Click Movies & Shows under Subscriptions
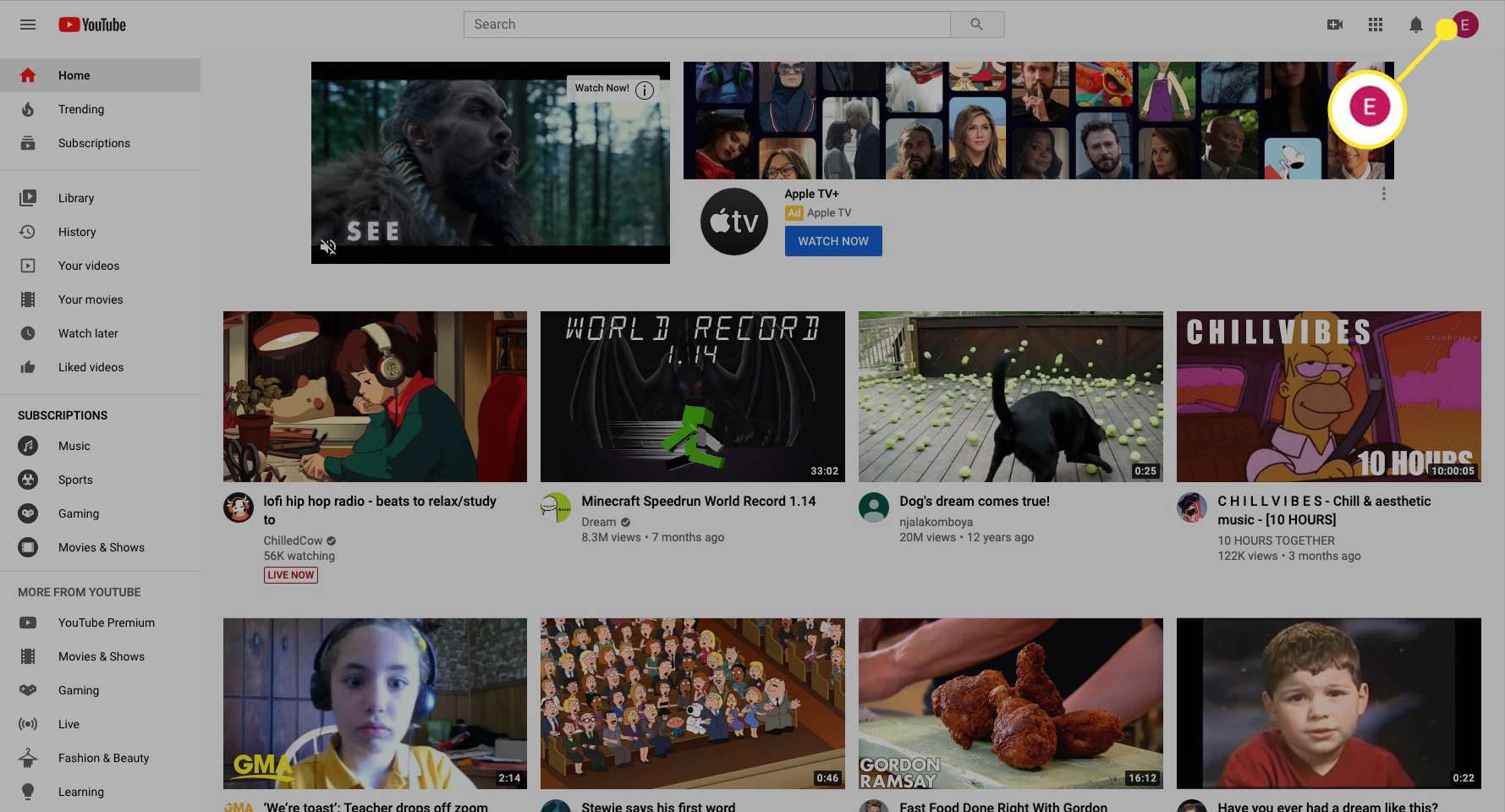The width and height of the screenshot is (1505, 812). [x=102, y=547]
